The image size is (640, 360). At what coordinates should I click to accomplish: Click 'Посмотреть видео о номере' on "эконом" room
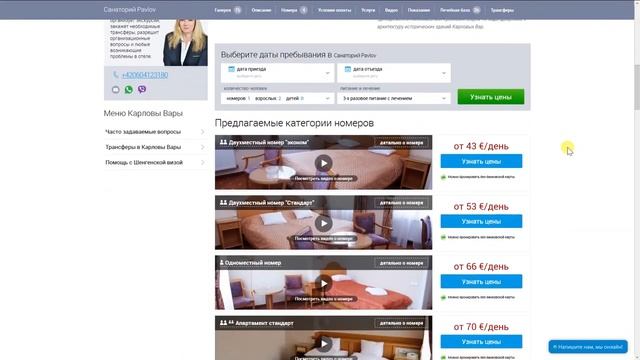pyautogui.click(x=323, y=178)
